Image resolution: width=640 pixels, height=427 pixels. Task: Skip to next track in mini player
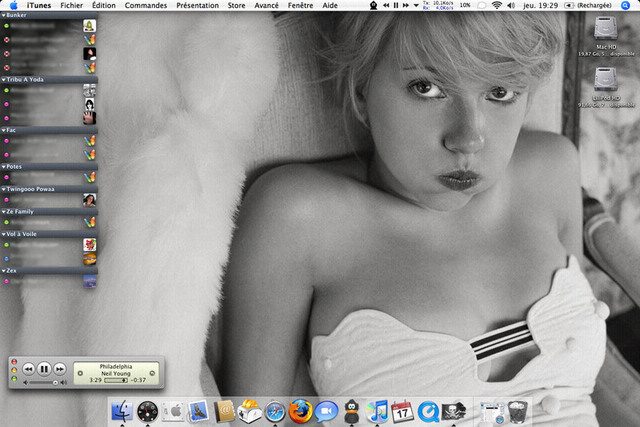point(60,369)
